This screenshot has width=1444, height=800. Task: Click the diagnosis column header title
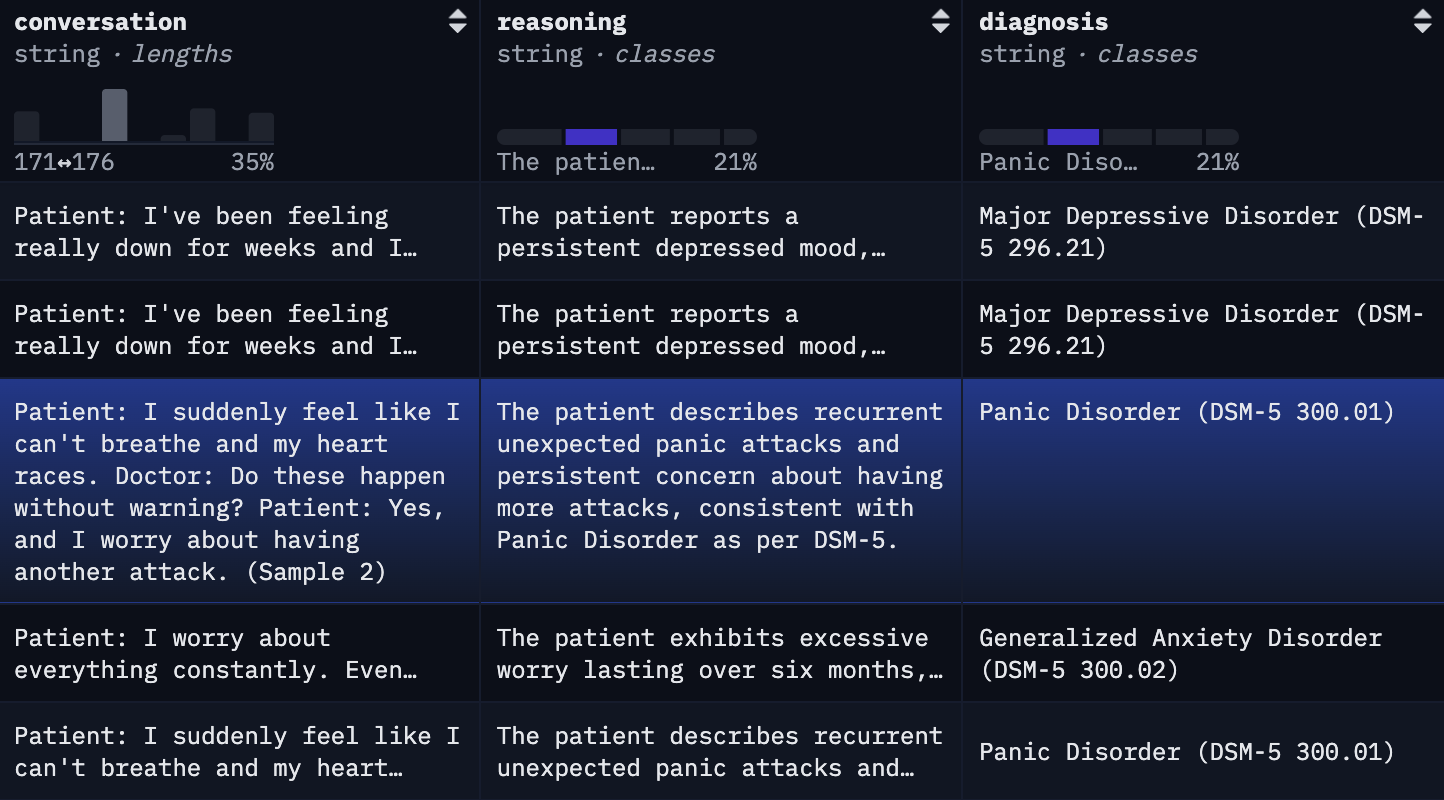1043,22
